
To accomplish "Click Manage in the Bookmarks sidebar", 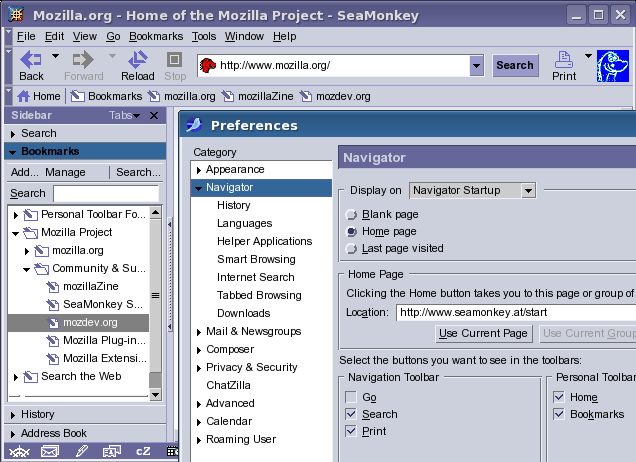I will 65,172.
